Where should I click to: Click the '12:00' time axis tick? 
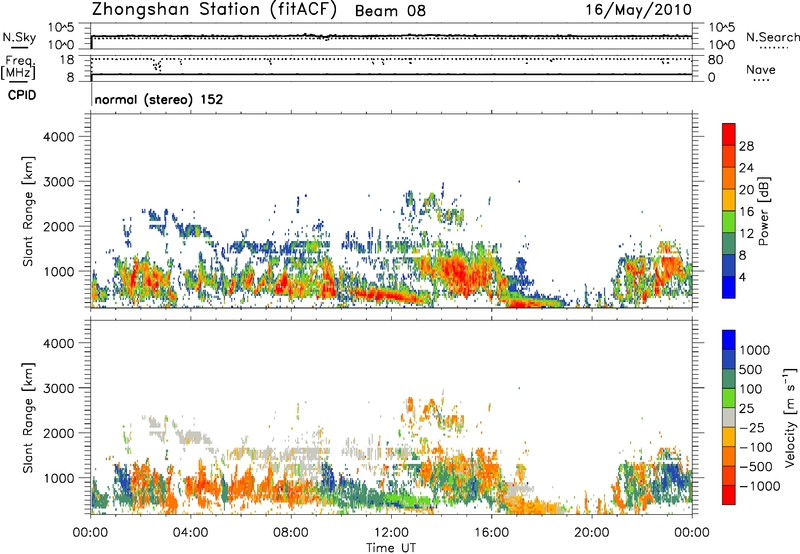pos(391,533)
